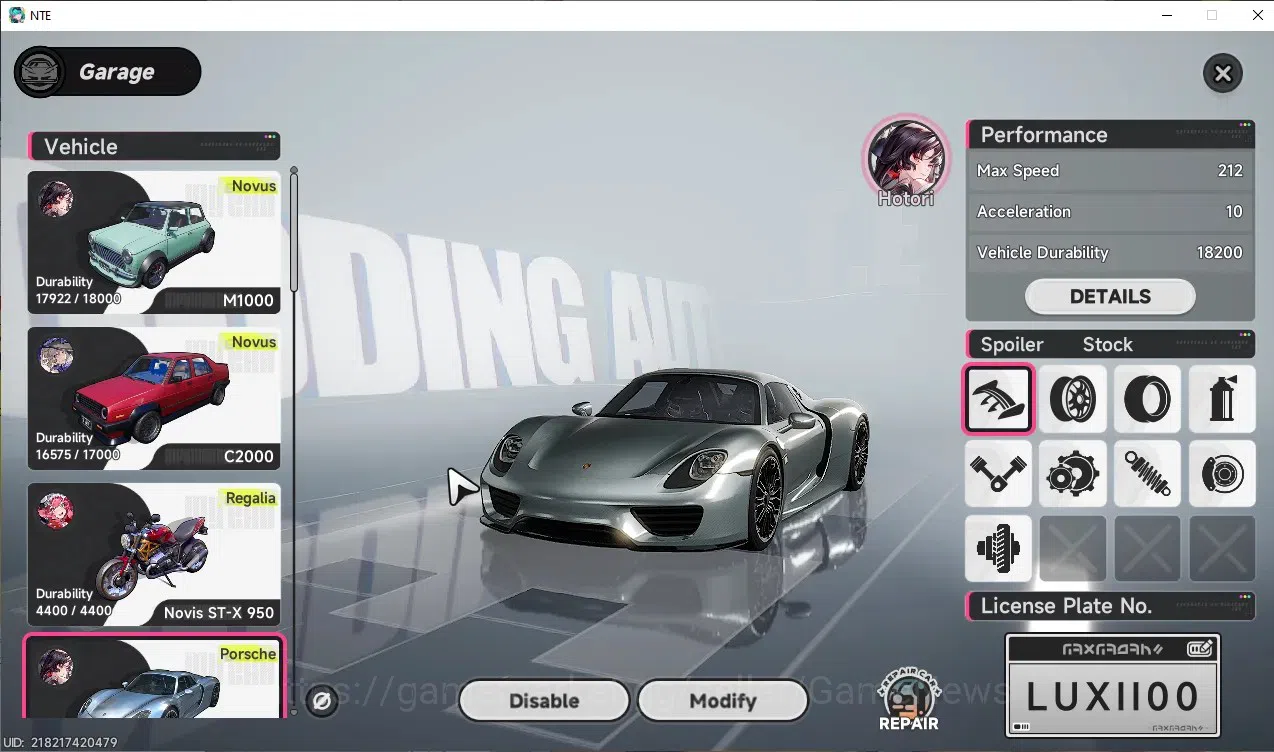Click driver avatar on C2000 card
The width and height of the screenshot is (1274, 752).
point(56,355)
